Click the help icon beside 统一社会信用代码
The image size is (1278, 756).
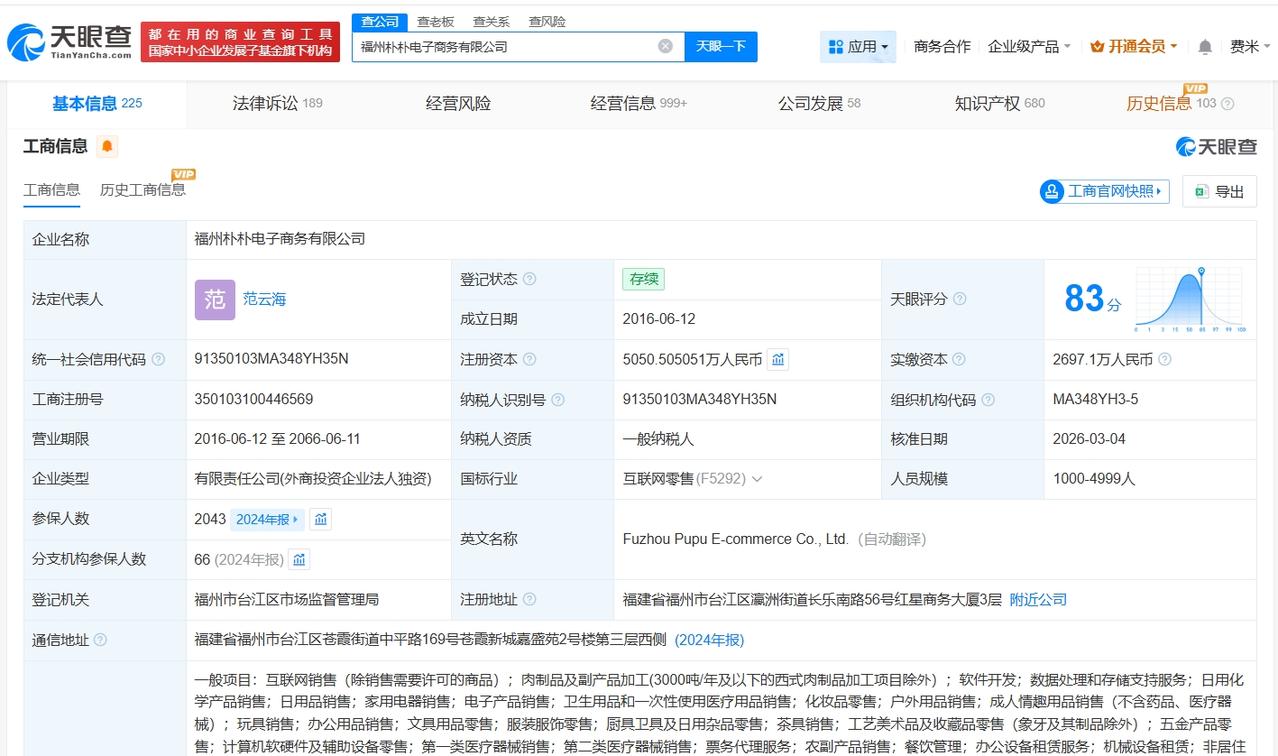click(x=158, y=359)
